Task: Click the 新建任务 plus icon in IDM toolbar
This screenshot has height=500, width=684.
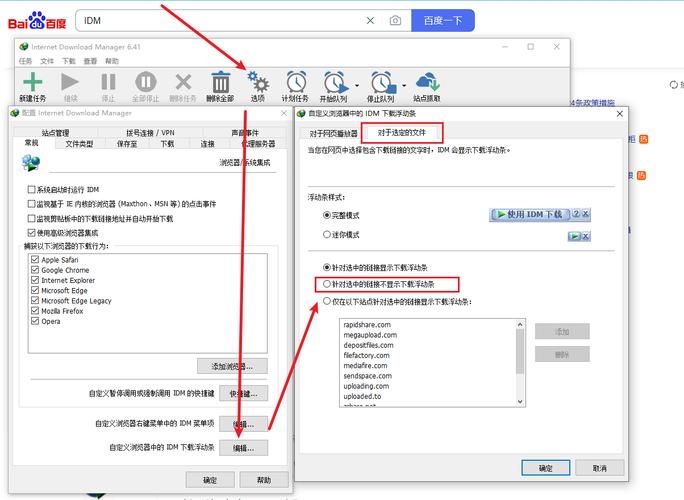Action: [x=33, y=82]
